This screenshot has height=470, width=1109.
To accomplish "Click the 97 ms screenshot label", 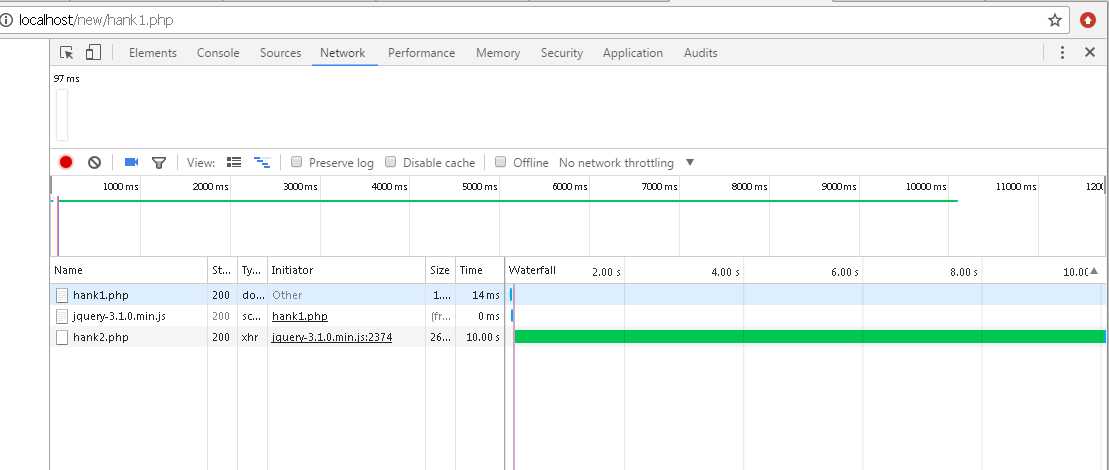I will click(x=66, y=79).
